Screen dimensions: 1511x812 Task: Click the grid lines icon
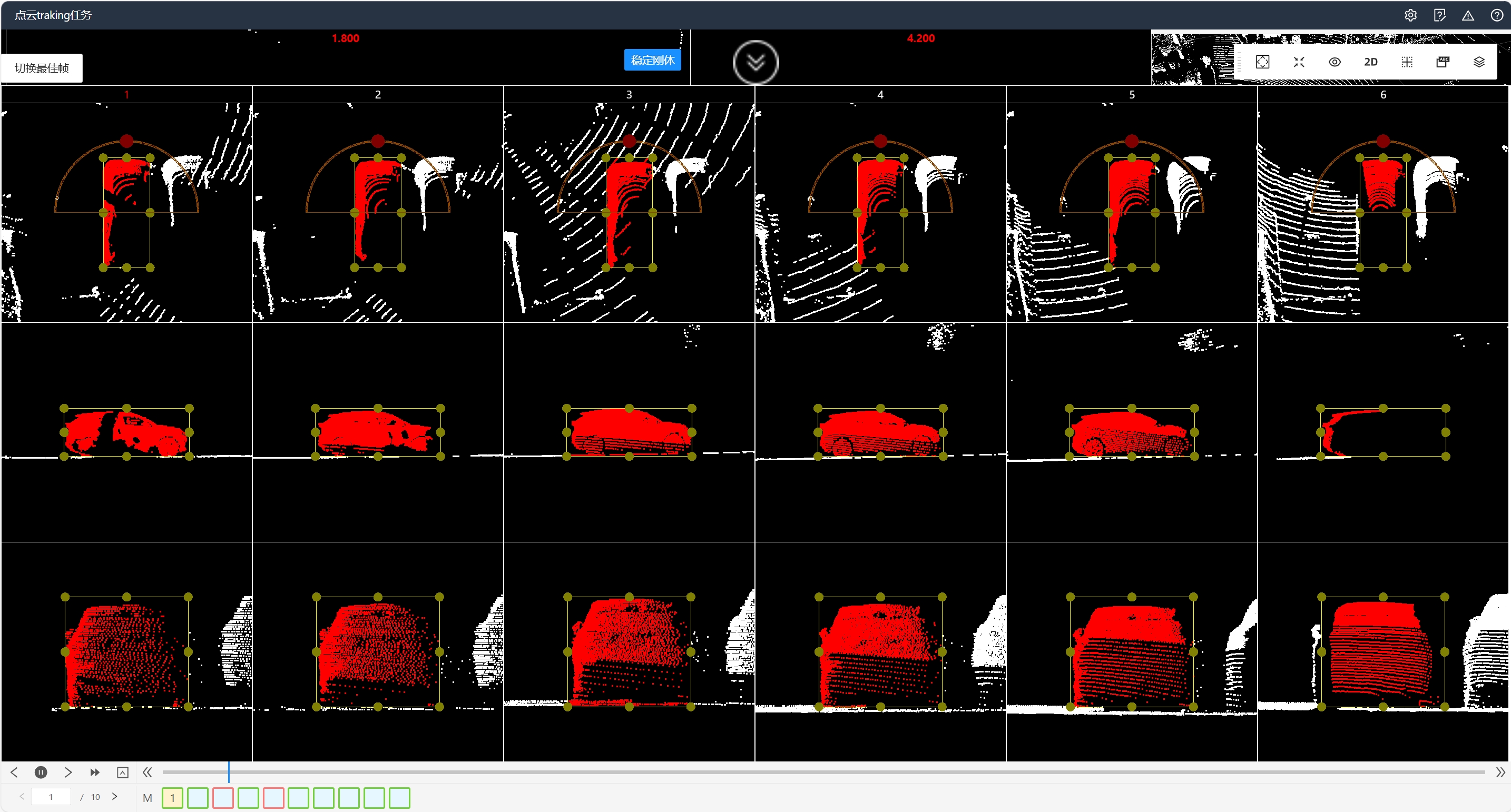(x=1407, y=62)
